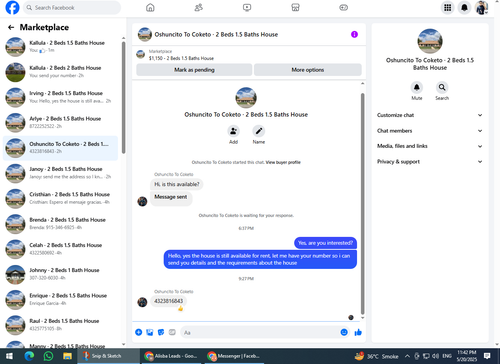The image size is (500, 364).
Task: Open Brenda 2 Beds 1.5 Baths House chat
Action: (x=61, y=224)
